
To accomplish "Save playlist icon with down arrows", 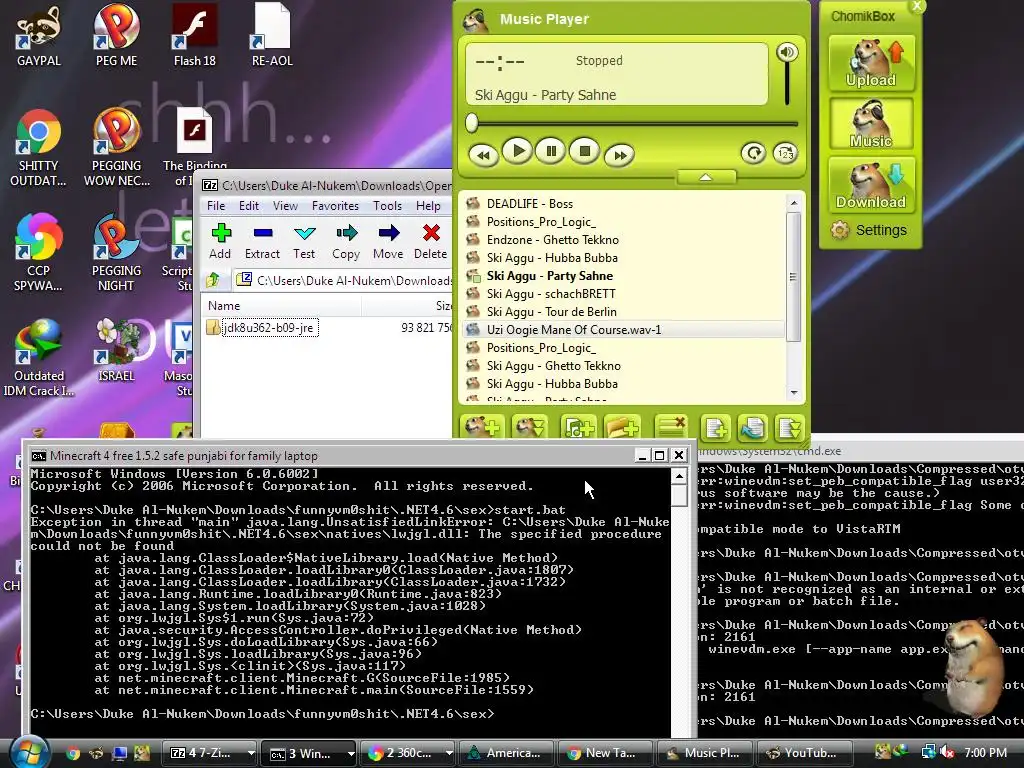I will pyautogui.click(x=788, y=428).
